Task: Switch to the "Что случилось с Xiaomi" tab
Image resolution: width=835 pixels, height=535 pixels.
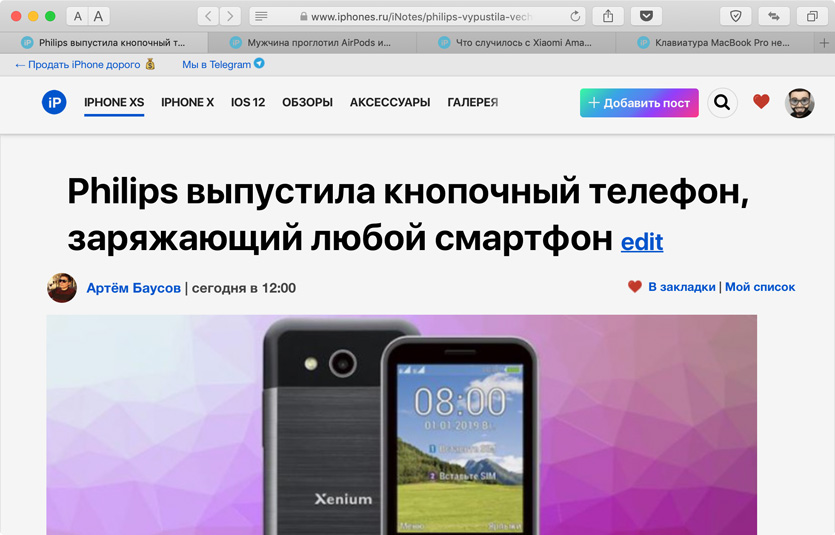Action: point(516,43)
